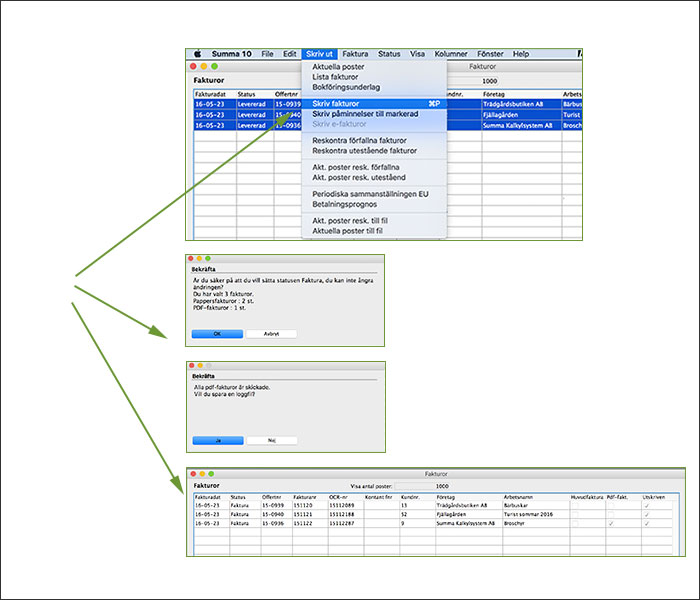The height and width of the screenshot is (600, 700).
Task: Click the Bärbuskar work name cell
Action: (x=536, y=506)
